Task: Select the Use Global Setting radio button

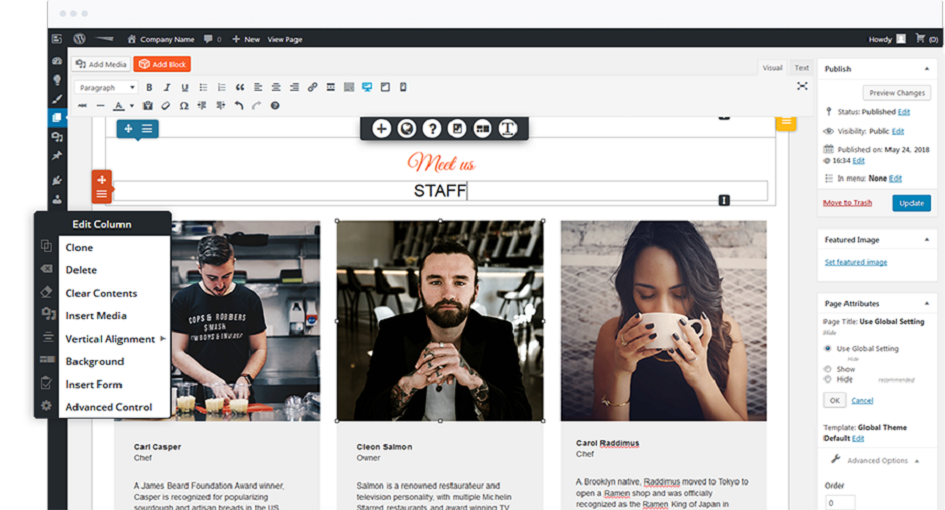Action: [827, 348]
